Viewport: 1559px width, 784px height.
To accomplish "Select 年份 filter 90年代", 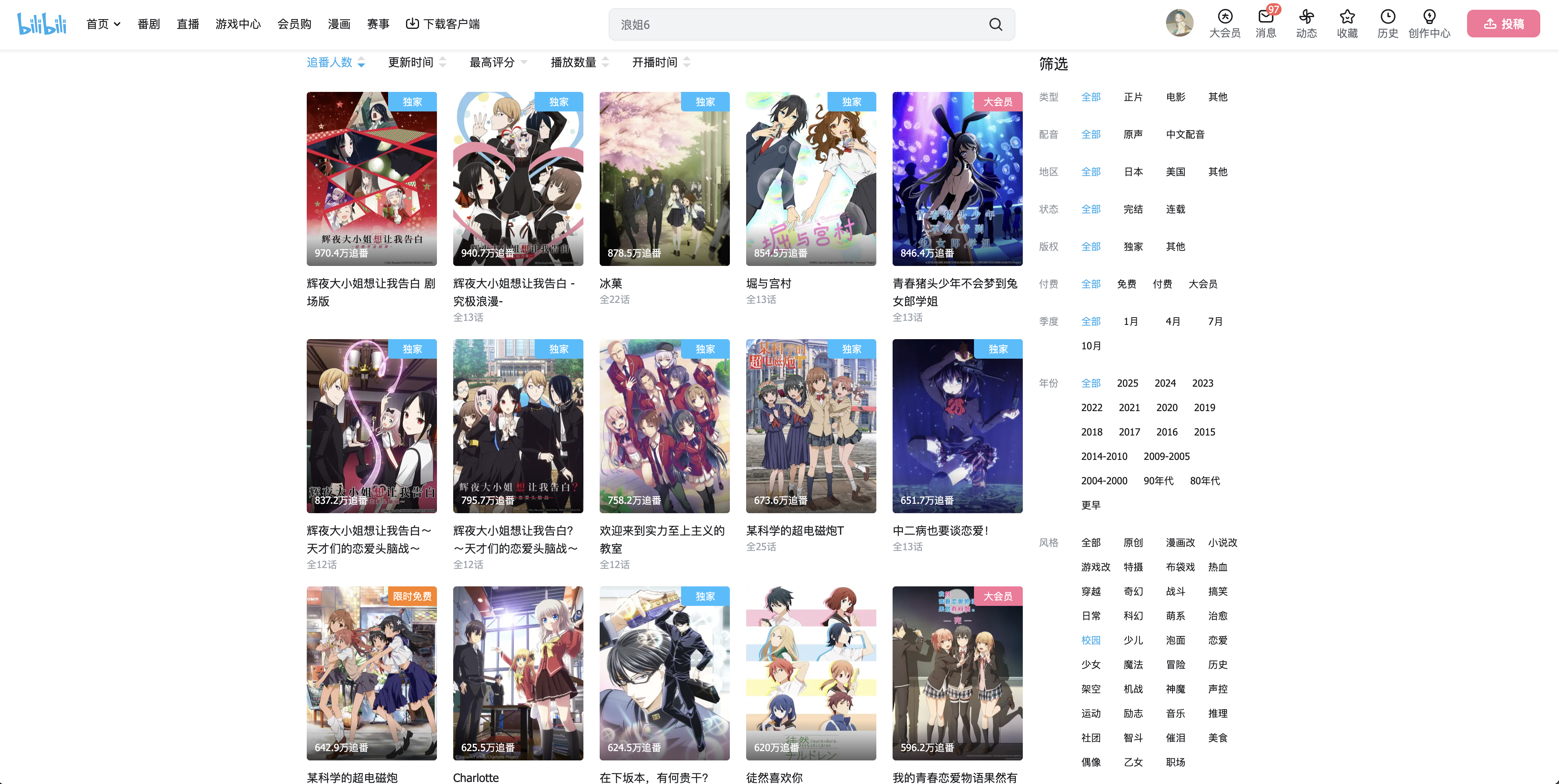I will [x=1158, y=481].
